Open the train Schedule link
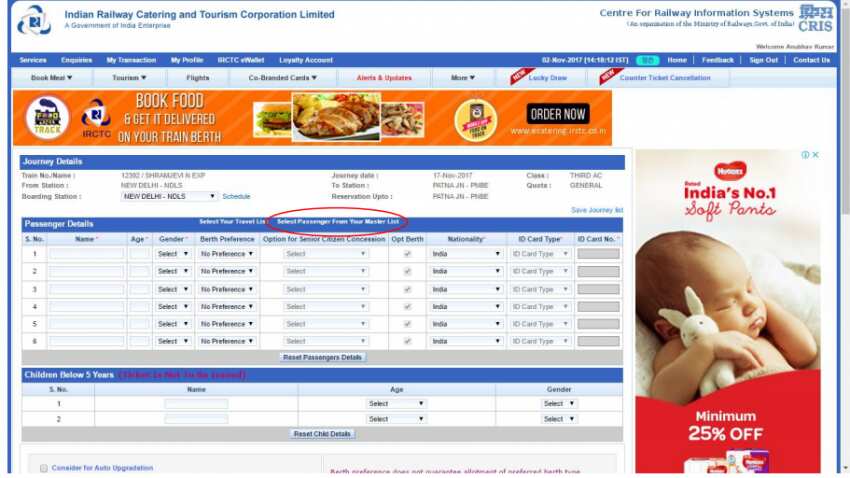The height and width of the screenshot is (478, 850). [236, 196]
